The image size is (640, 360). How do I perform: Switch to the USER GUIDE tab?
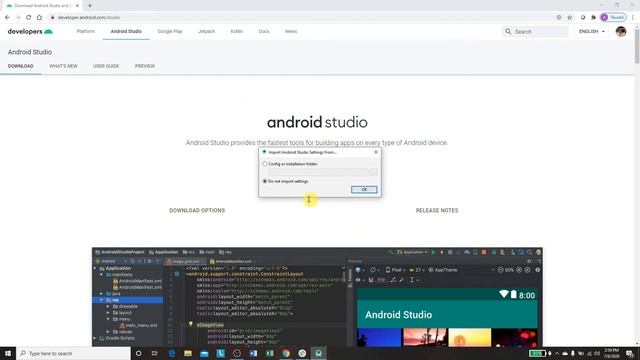(x=106, y=66)
